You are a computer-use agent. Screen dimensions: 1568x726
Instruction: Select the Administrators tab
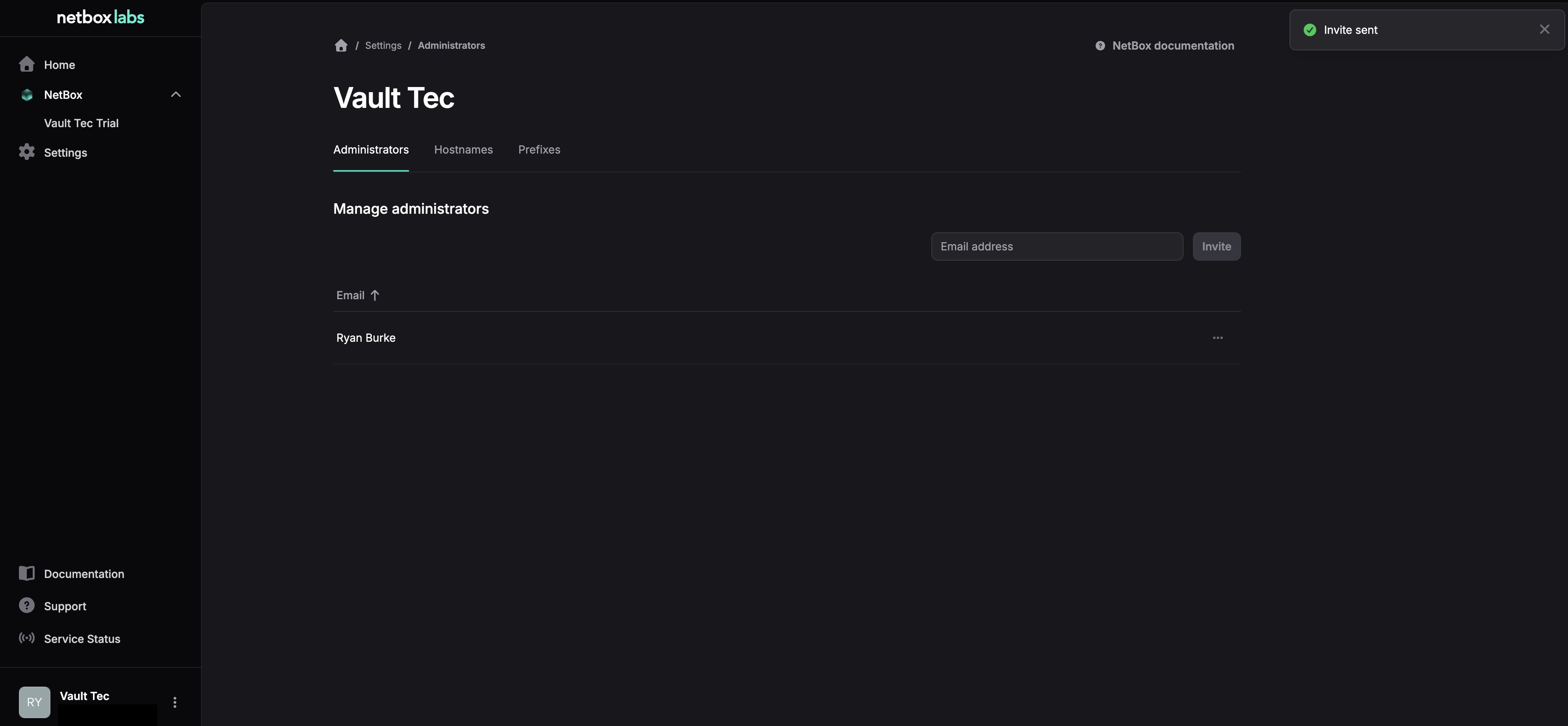370,150
